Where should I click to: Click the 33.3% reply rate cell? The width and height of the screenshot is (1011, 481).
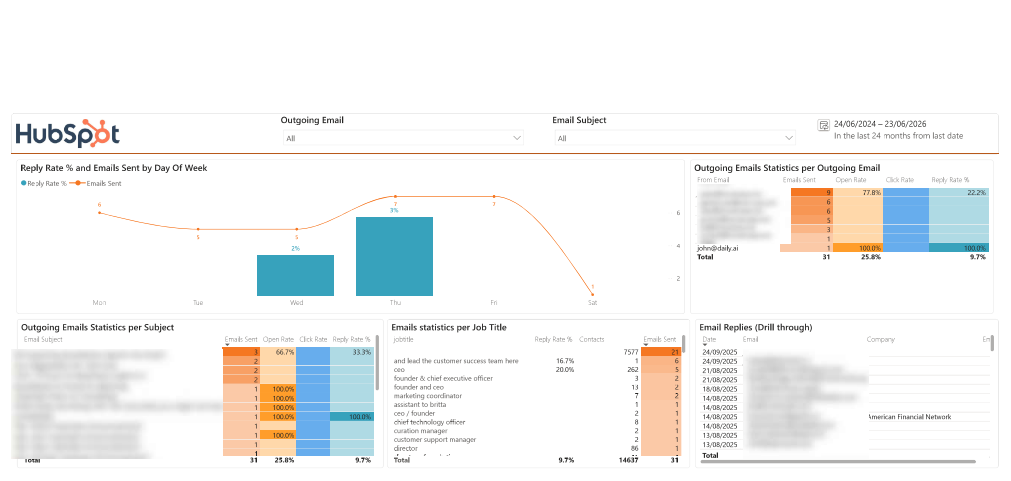pyautogui.click(x=351, y=352)
